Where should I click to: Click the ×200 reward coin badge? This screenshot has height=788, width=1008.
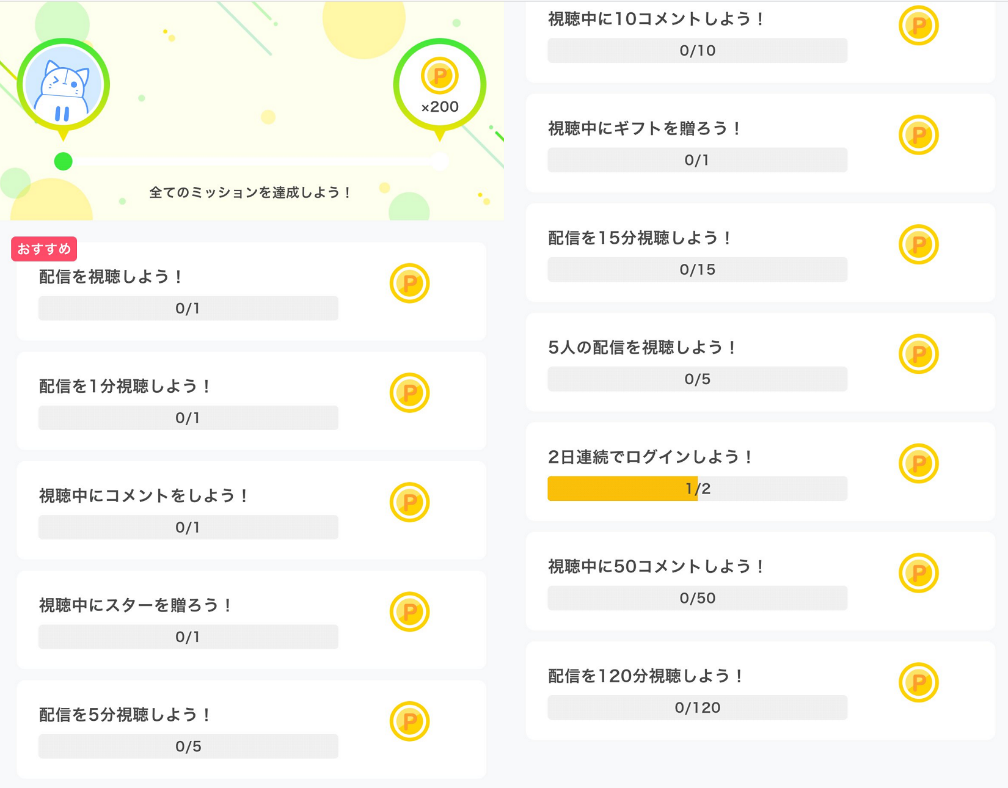[x=440, y=85]
